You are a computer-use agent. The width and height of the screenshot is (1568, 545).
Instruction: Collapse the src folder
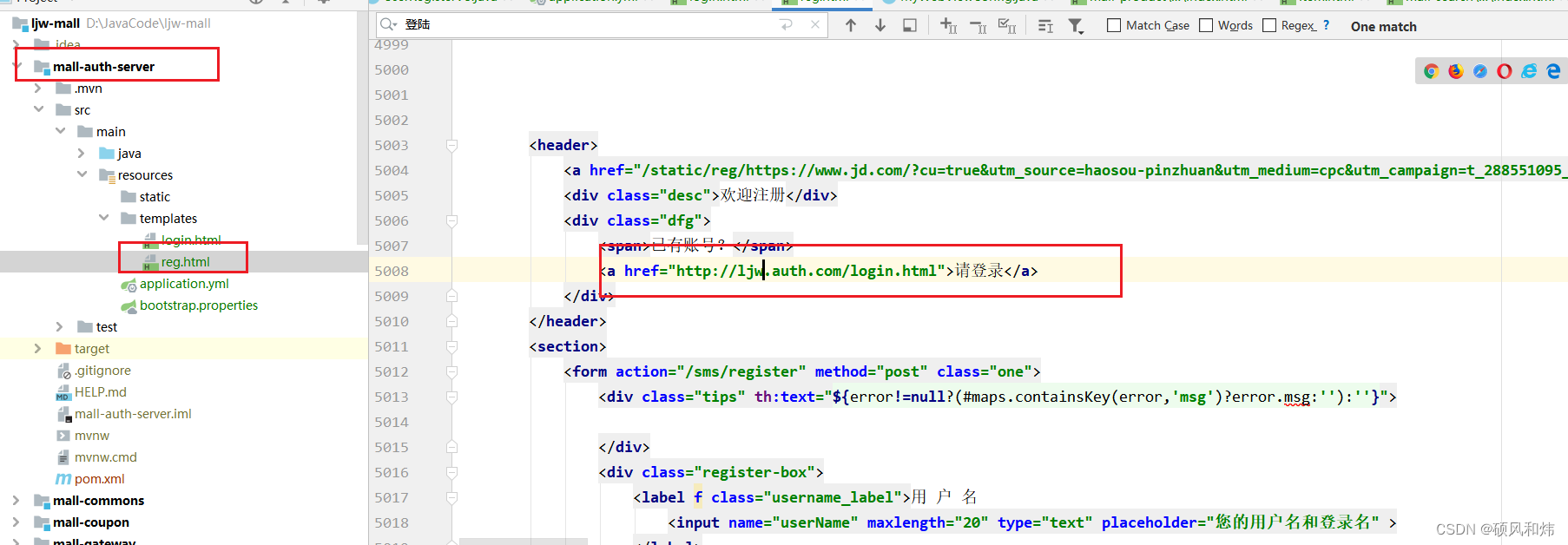(x=38, y=109)
